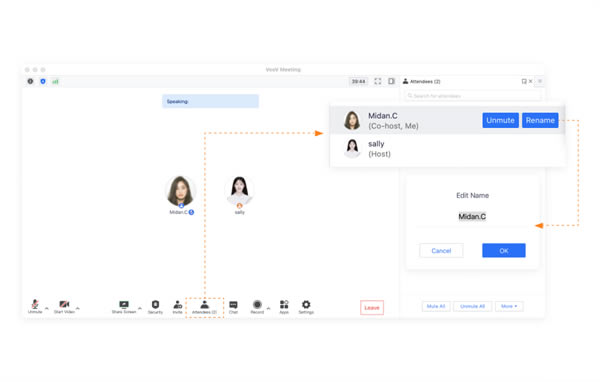
Task: Expand the arrow next to Unmute
Action: coord(47,308)
